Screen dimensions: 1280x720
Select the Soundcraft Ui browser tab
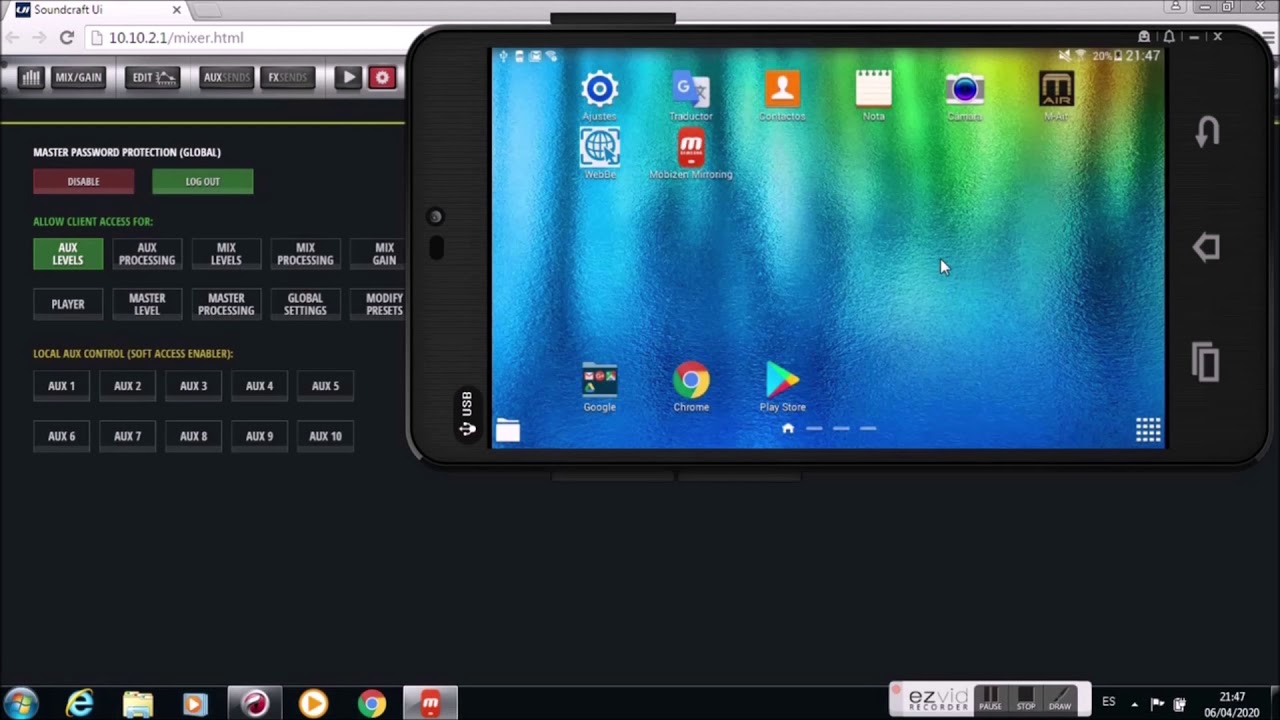[x=98, y=10]
